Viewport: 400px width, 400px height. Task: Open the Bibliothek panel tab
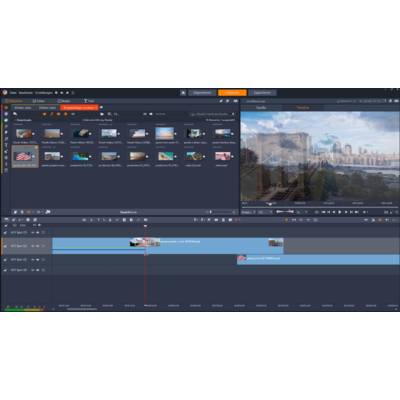coord(14,101)
